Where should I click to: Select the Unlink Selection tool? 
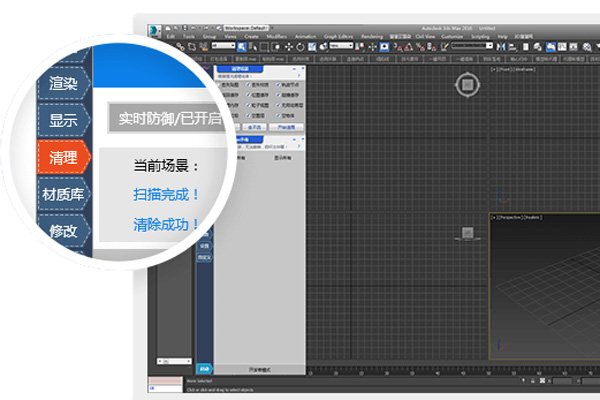pos(192,46)
